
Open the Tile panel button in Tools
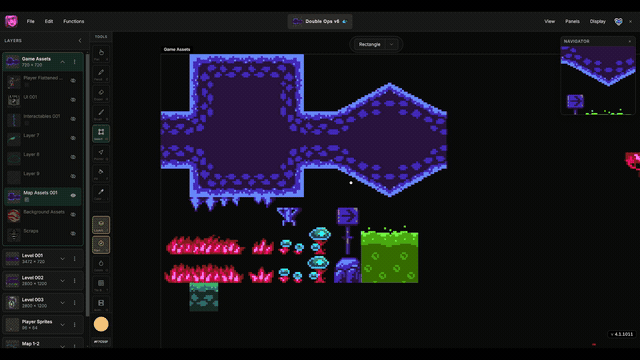[101, 284]
